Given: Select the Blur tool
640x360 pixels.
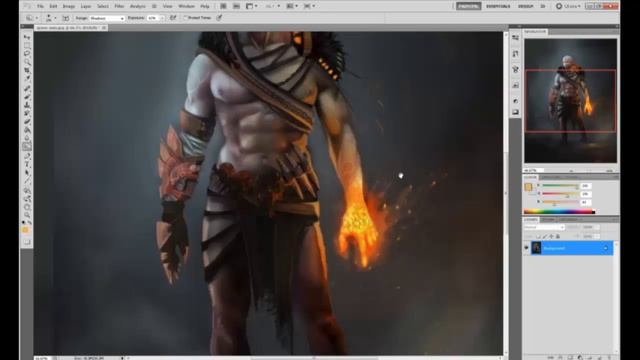Looking at the screenshot, I should point(27,138).
